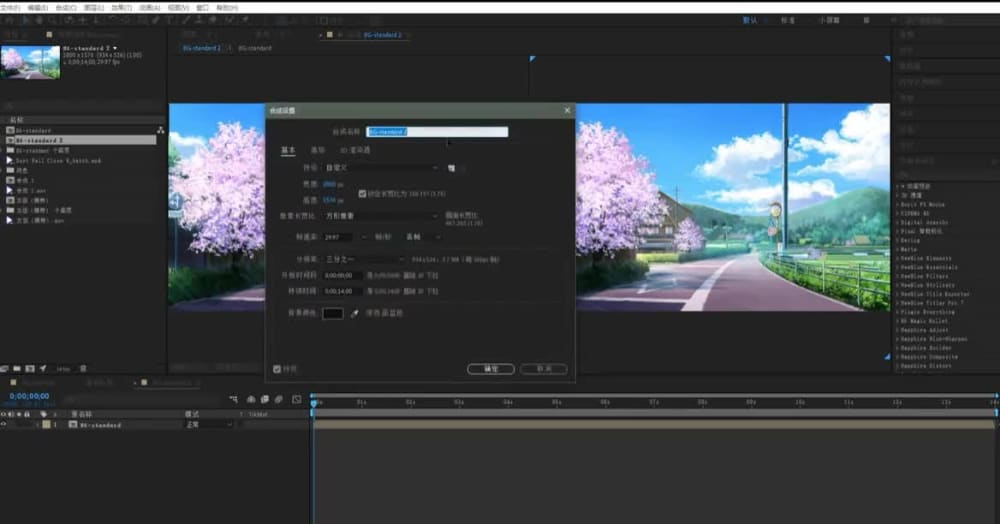
Task: Click the playhead at timeline start
Action: (x=313, y=403)
